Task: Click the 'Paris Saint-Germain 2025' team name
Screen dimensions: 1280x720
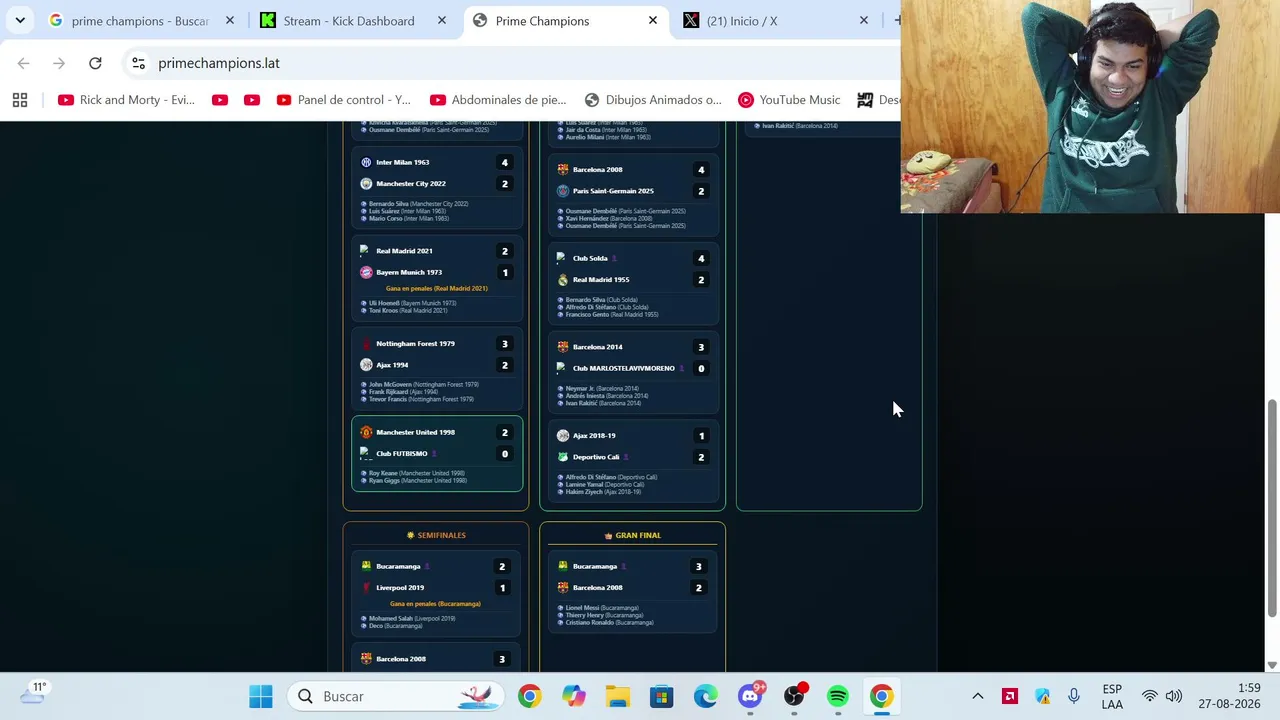Action: pos(613,191)
